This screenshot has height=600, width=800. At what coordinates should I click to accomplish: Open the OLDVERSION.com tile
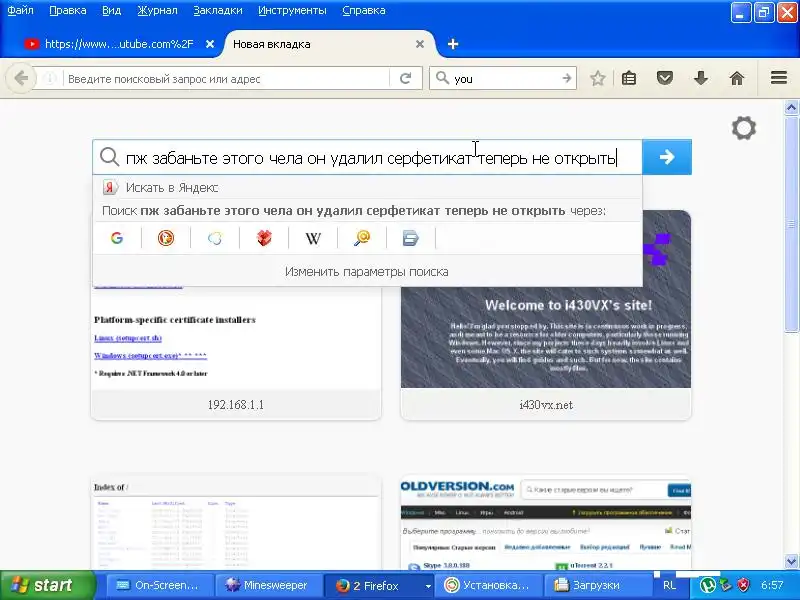[x=546, y=523]
